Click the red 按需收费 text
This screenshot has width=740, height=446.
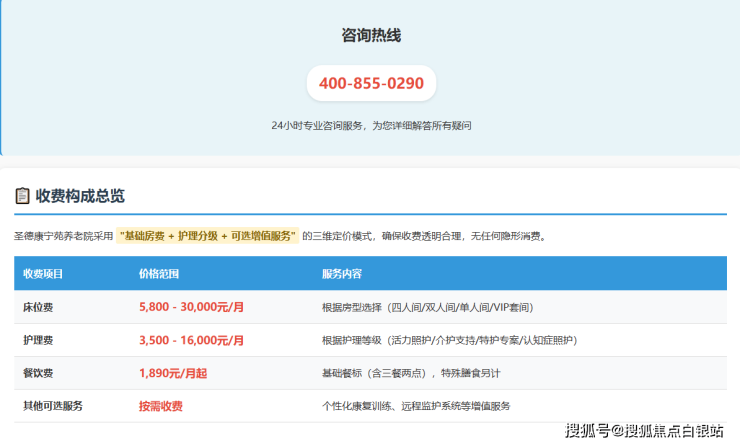pyautogui.click(x=160, y=406)
